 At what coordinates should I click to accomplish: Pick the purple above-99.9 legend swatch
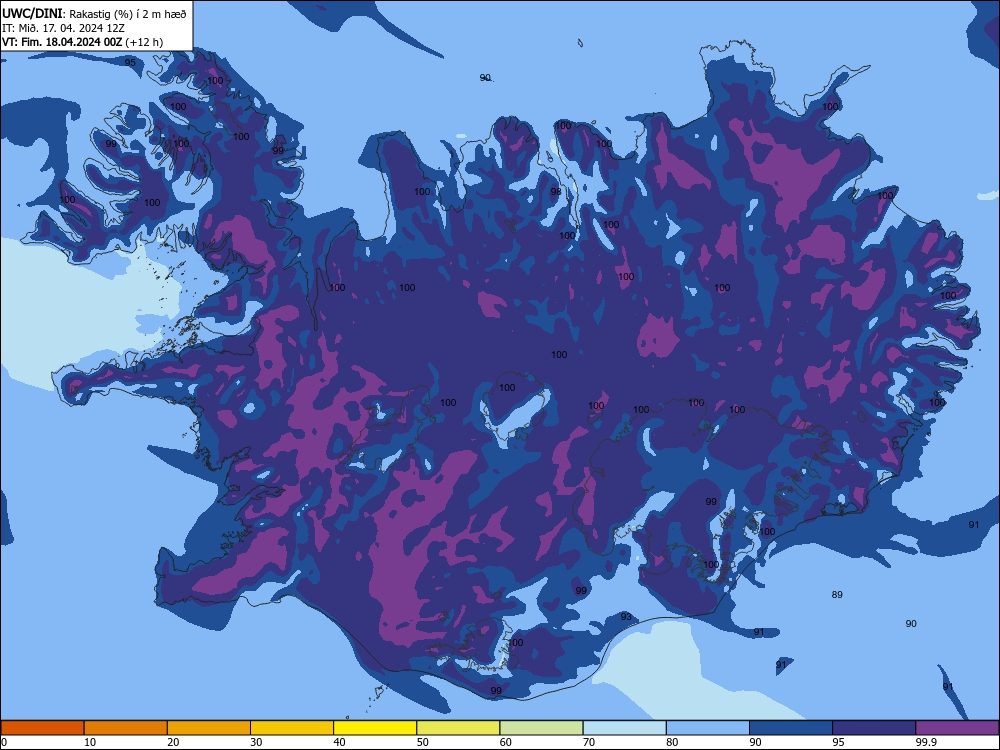957,728
